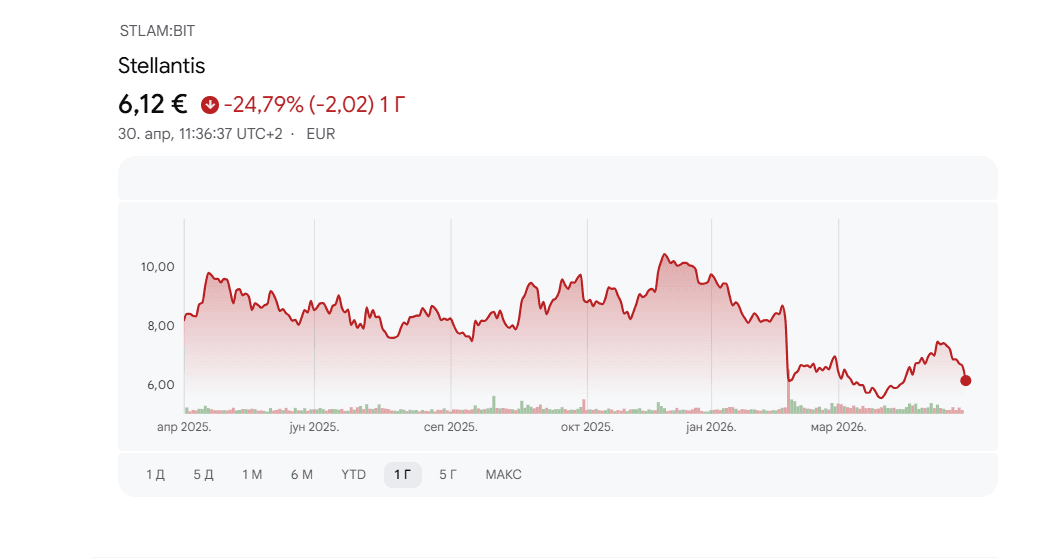Viewport: 1055px width, 560px height.
Task: Click the EUR currency label
Action: (x=321, y=134)
